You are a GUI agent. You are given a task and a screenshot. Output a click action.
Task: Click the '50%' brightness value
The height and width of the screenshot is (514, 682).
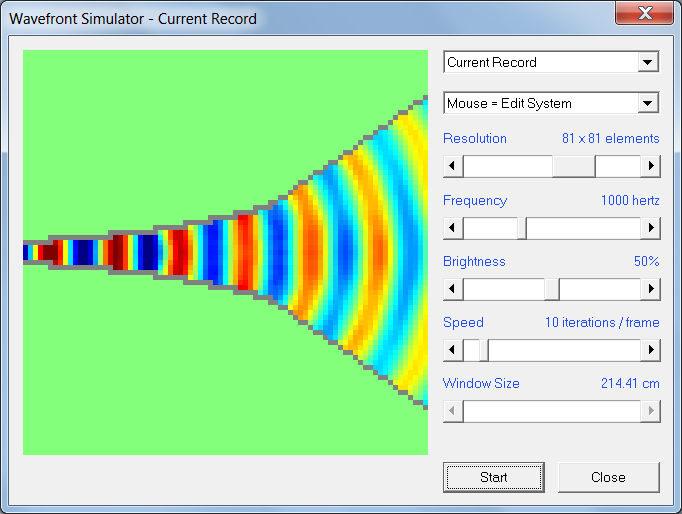[646, 261]
